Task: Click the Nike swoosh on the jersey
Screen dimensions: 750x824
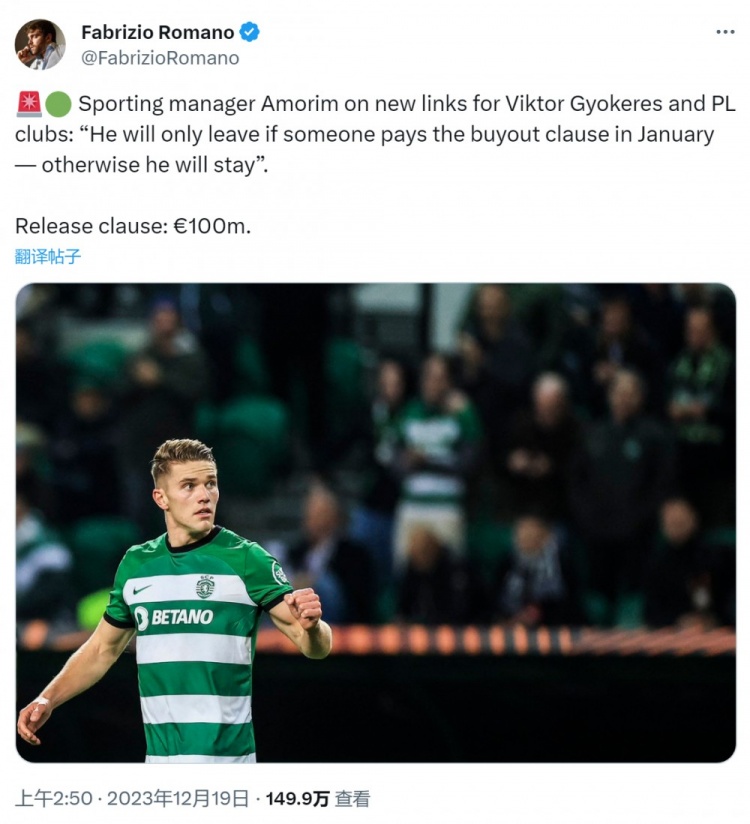Action: pyautogui.click(x=142, y=590)
